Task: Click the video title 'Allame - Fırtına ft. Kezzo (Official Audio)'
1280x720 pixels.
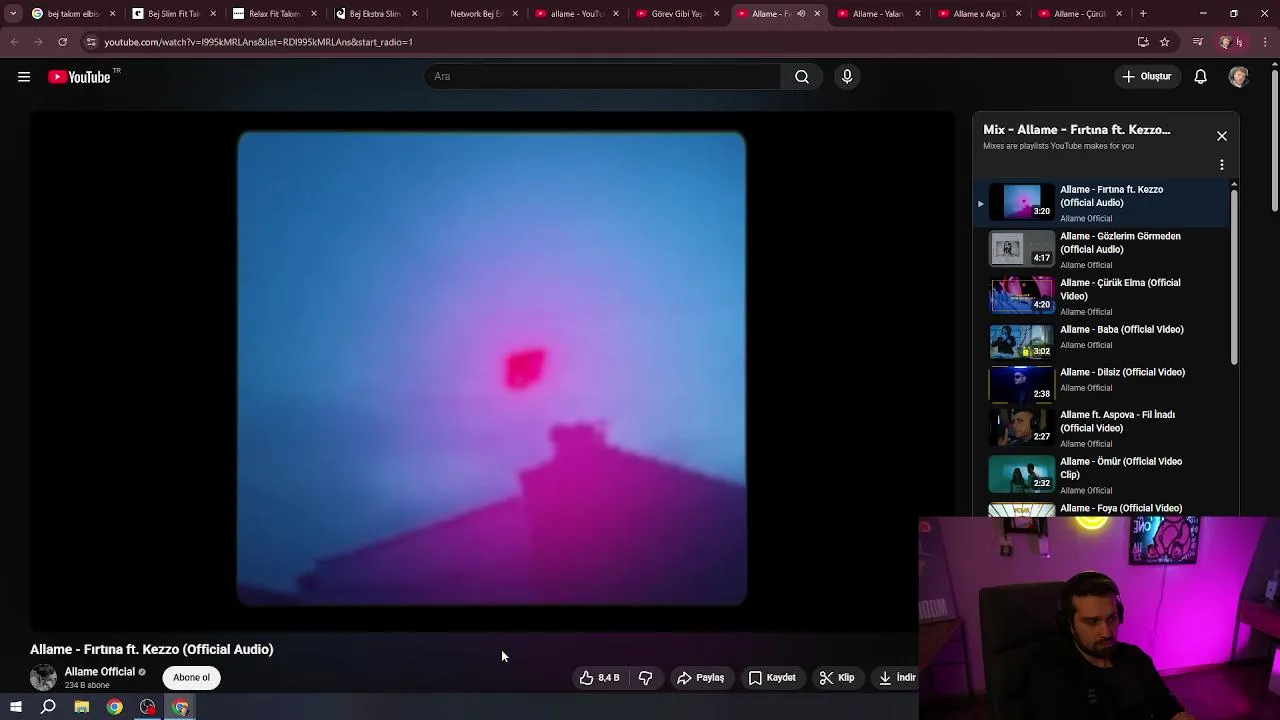Action: (151, 649)
